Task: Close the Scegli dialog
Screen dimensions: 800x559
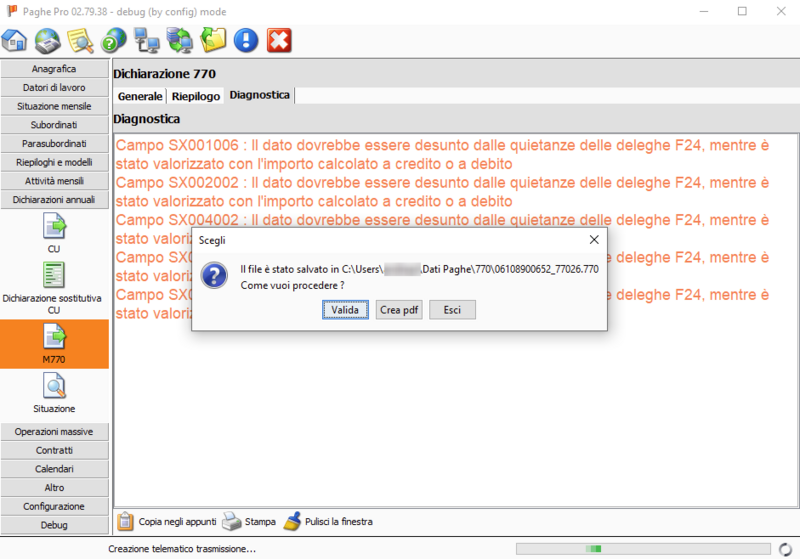Action: tap(594, 240)
